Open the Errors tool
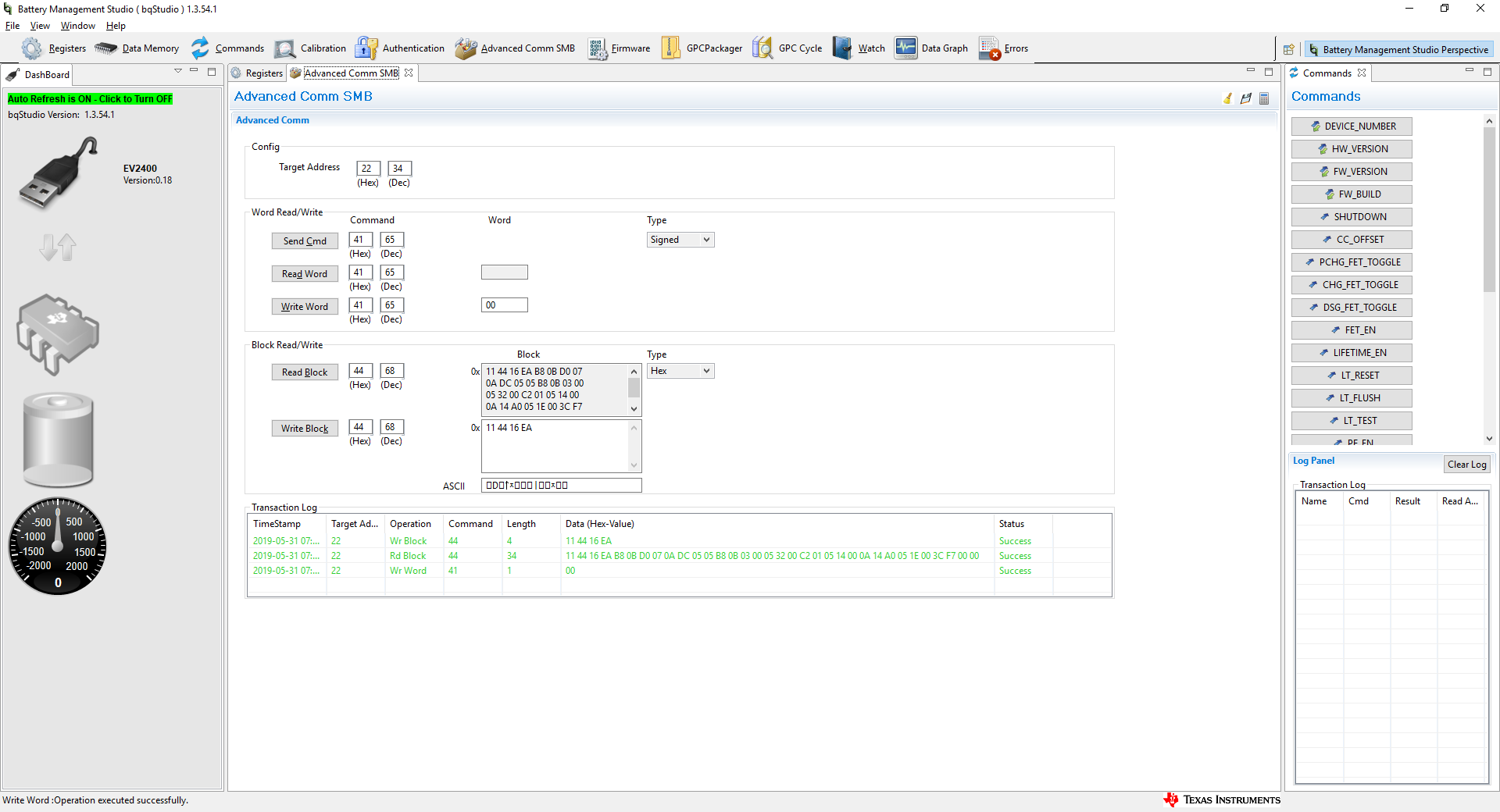Screen dimensions: 1500x812 [1004, 48]
